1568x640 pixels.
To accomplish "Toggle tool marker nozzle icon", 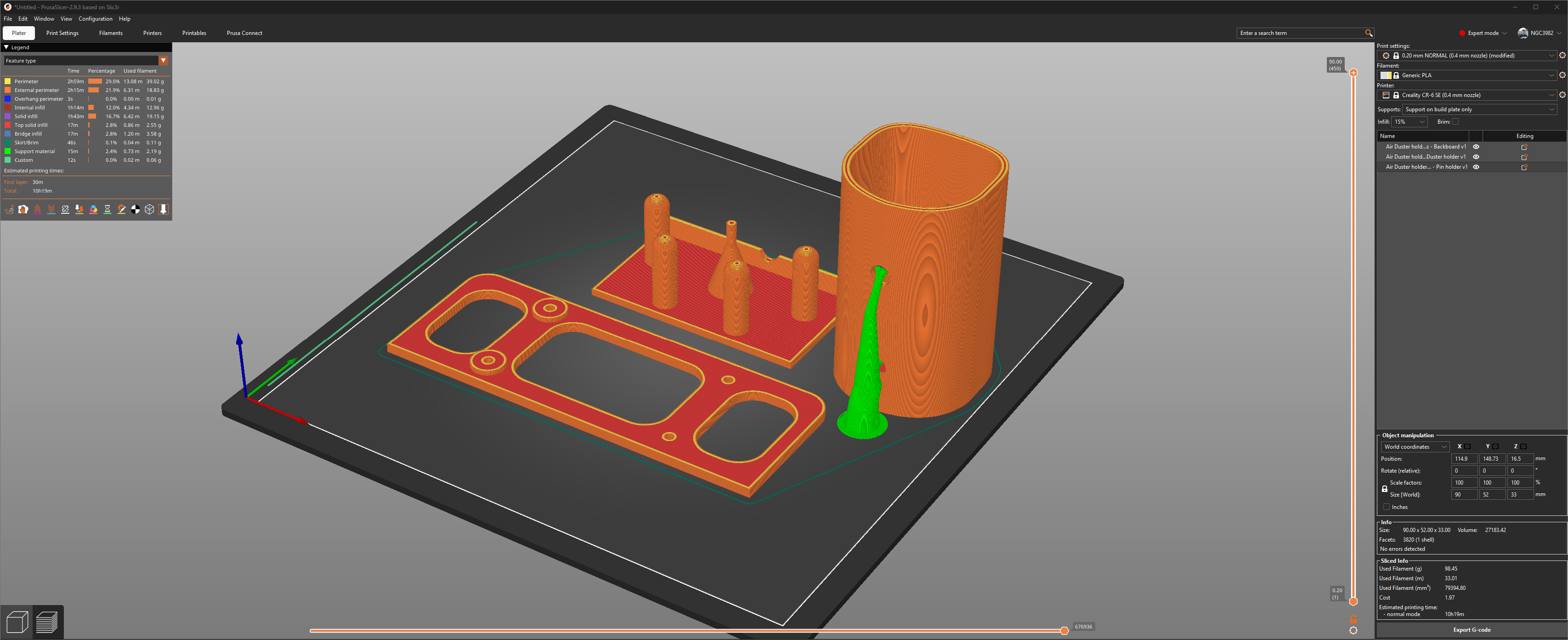I will click(x=163, y=210).
